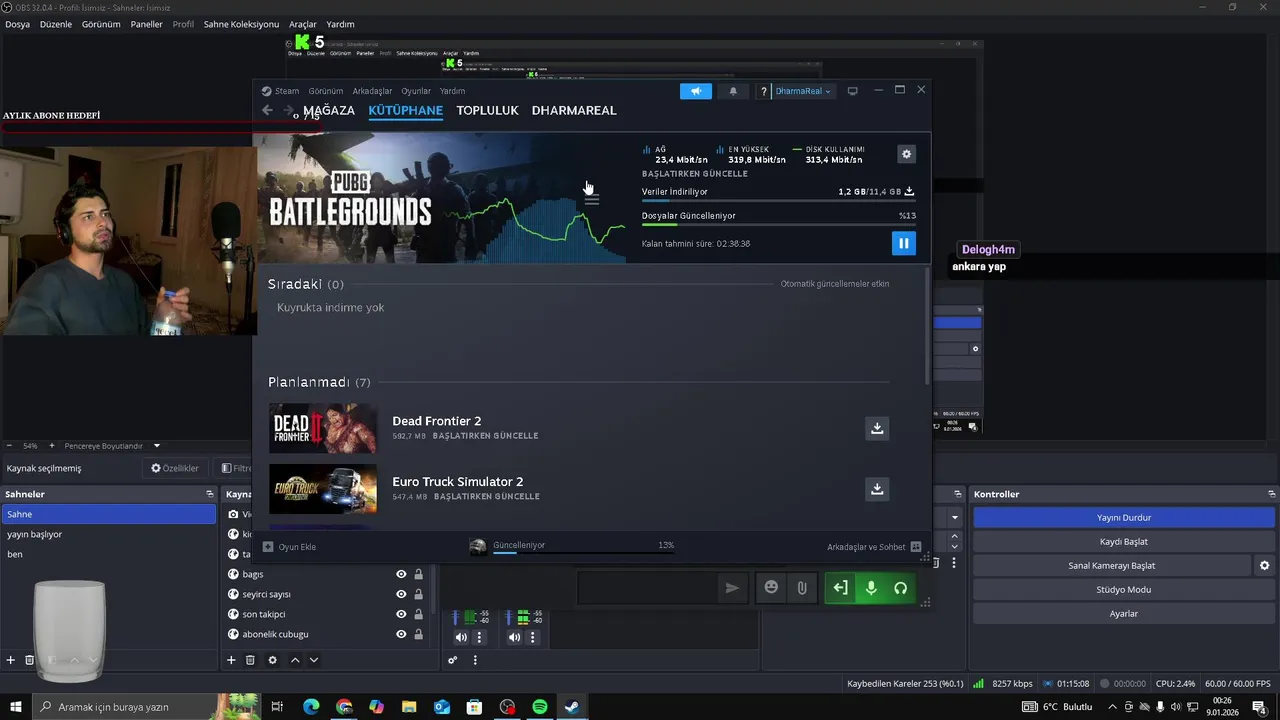Screen dimensions: 1280x720
Task: Download Dead Frontier 2 update now
Action: pos(877,428)
